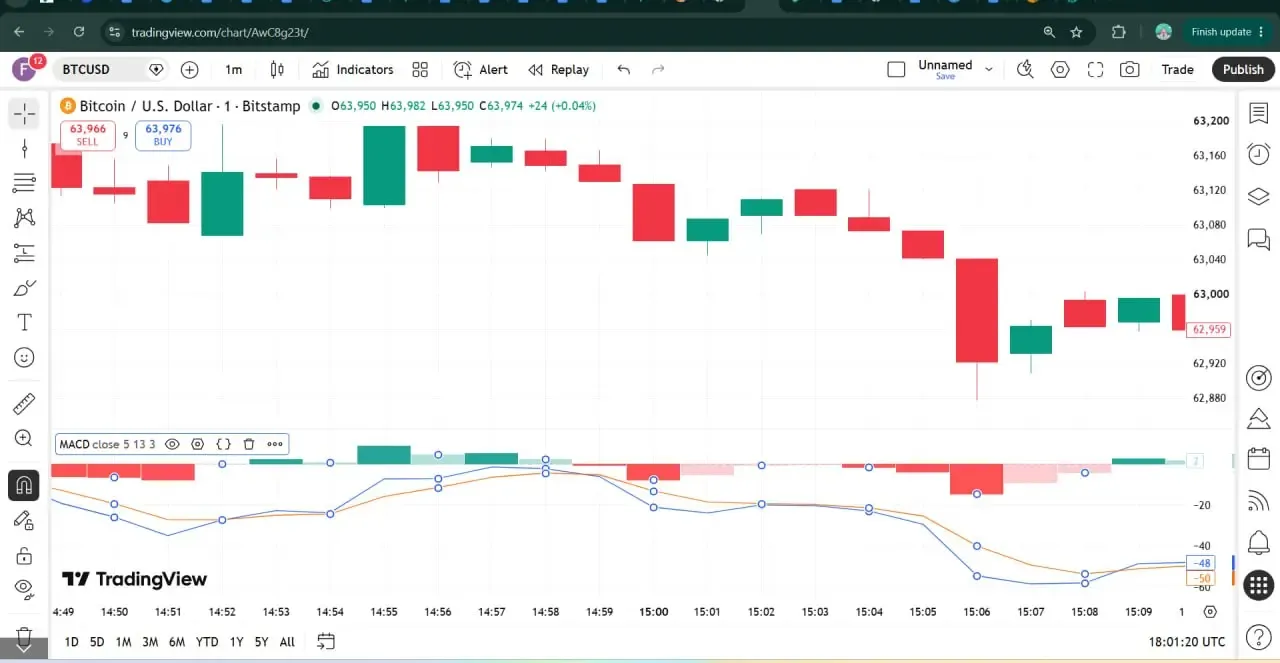Open the layout setup square icon
Image resolution: width=1280 pixels, height=663 pixels.
click(x=896, y=69)
